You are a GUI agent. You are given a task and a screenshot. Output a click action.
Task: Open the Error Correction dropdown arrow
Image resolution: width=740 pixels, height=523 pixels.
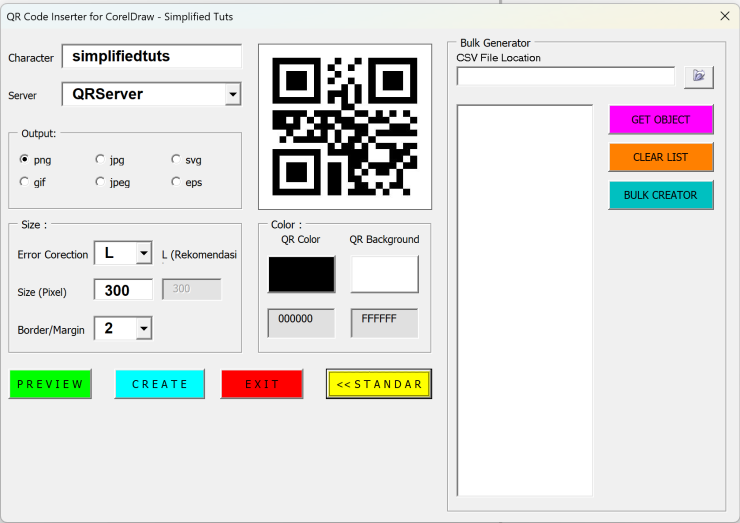[144, 253]
